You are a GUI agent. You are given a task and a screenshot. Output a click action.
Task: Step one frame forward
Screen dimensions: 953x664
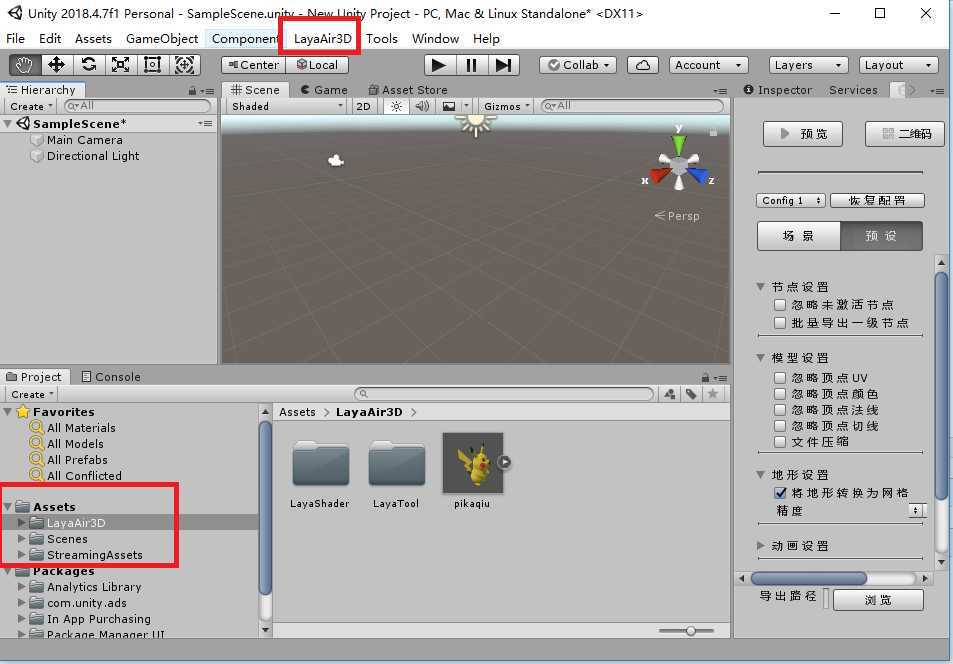click(x=503, y=65)
